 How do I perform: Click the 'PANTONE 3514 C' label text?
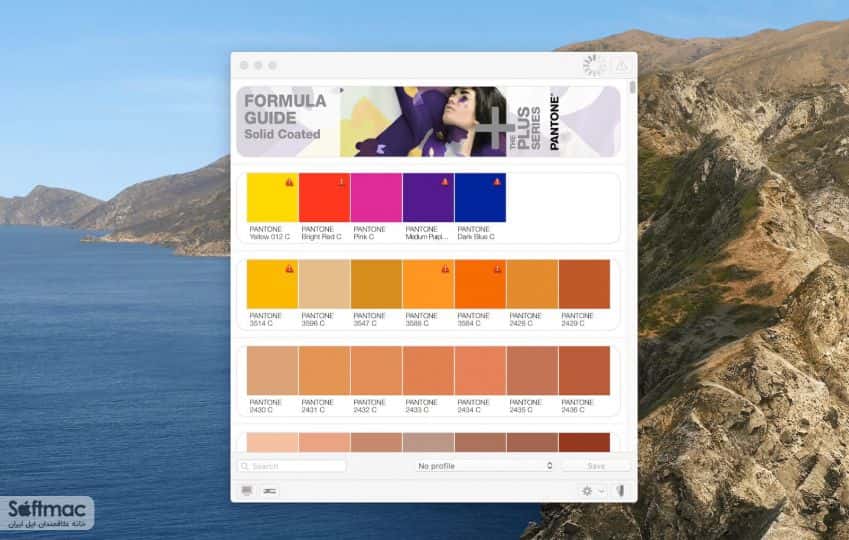265,320
